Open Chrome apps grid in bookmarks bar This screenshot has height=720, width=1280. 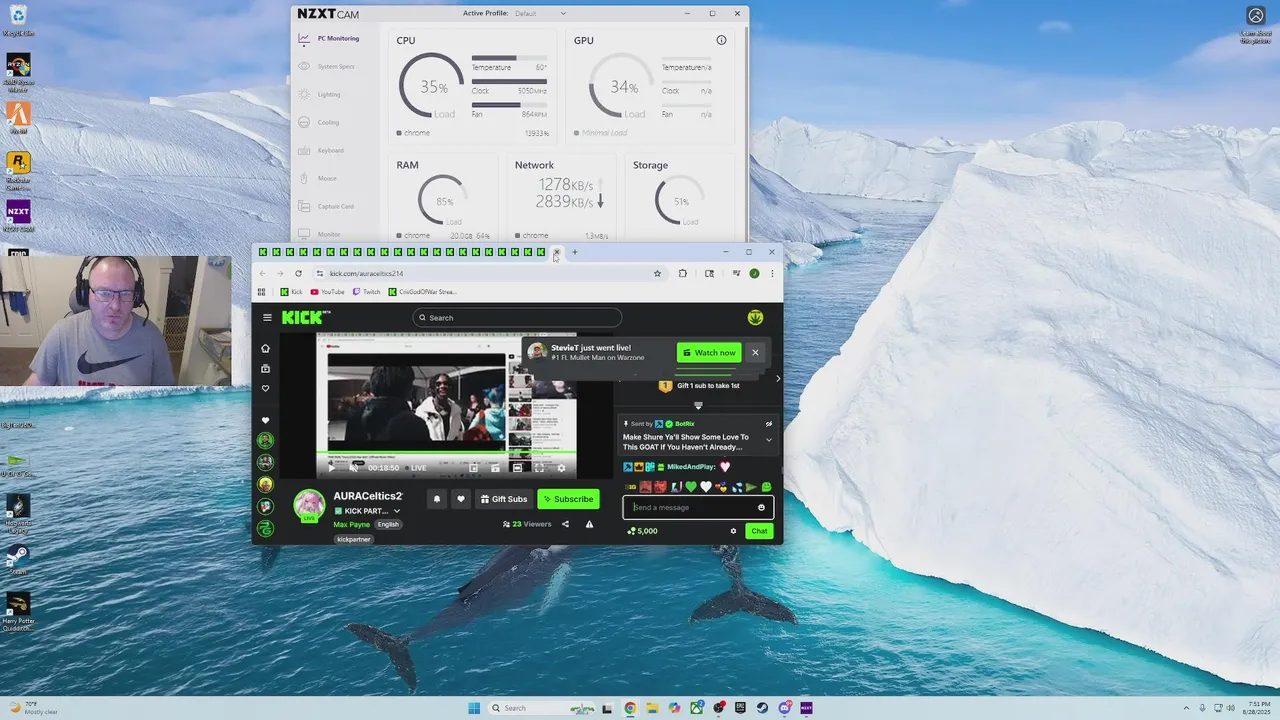[262, 292]
